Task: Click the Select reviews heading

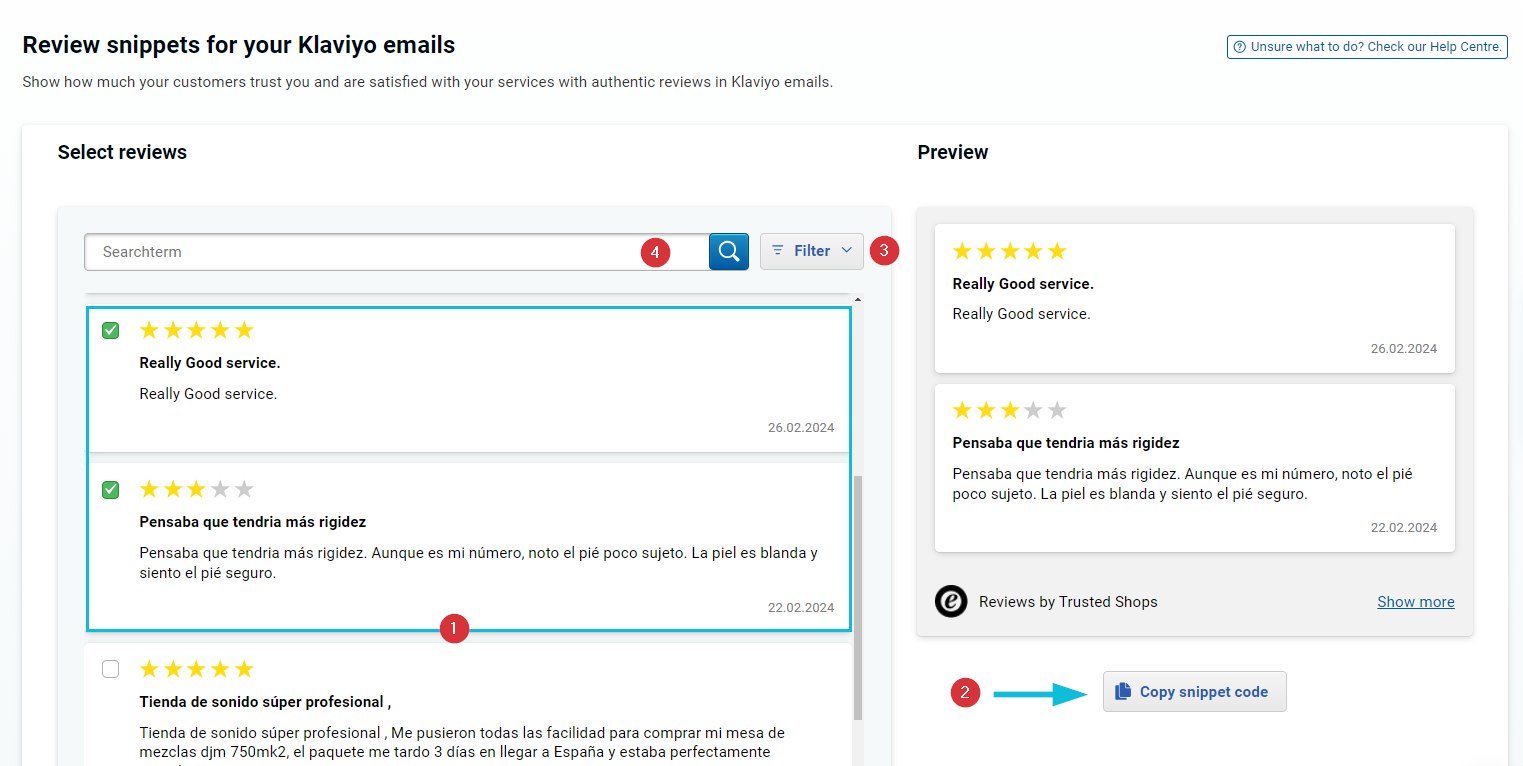Action: [x=122, y=152]
